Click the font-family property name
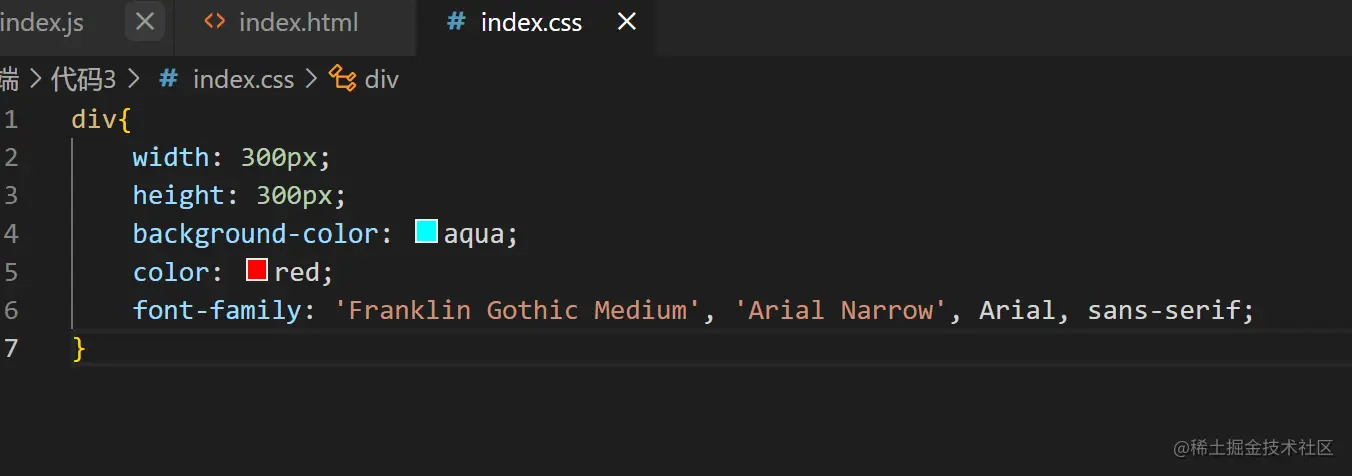This screenshot has height=476, width=1352. (217, 310)
